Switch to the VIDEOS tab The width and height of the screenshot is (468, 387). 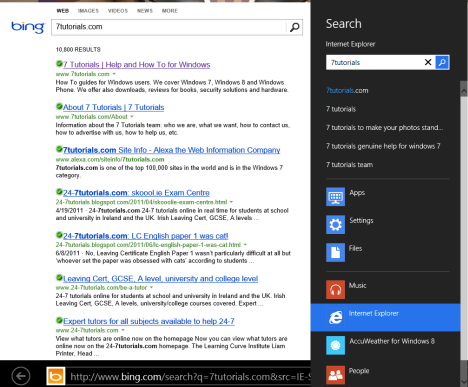(118, 11)
